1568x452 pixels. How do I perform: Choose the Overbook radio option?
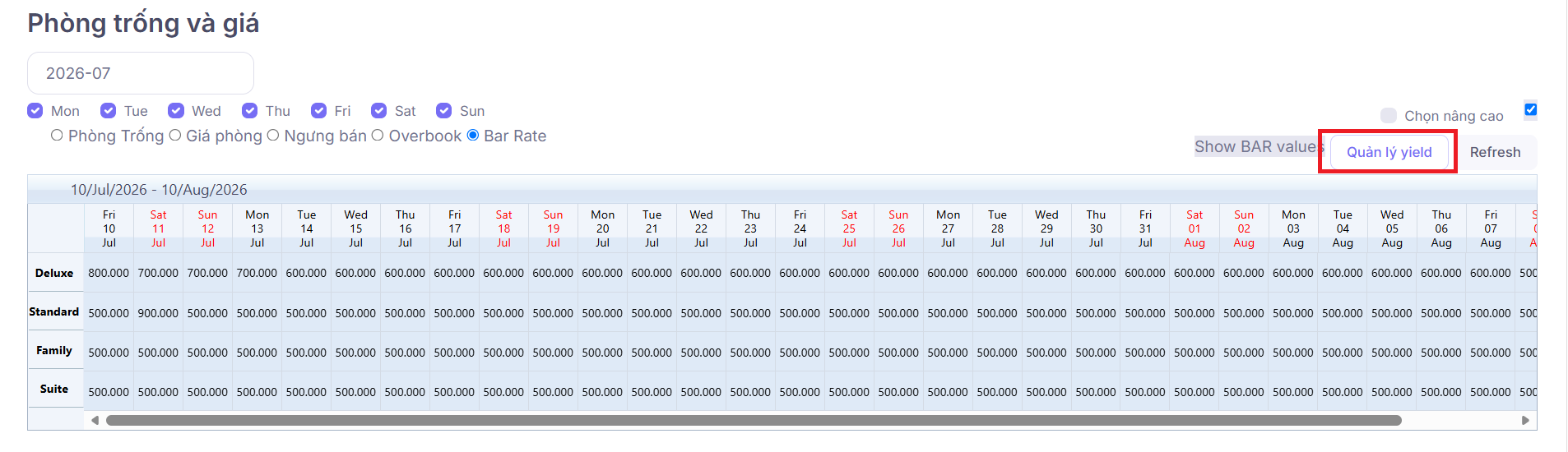tap(378, 136)
